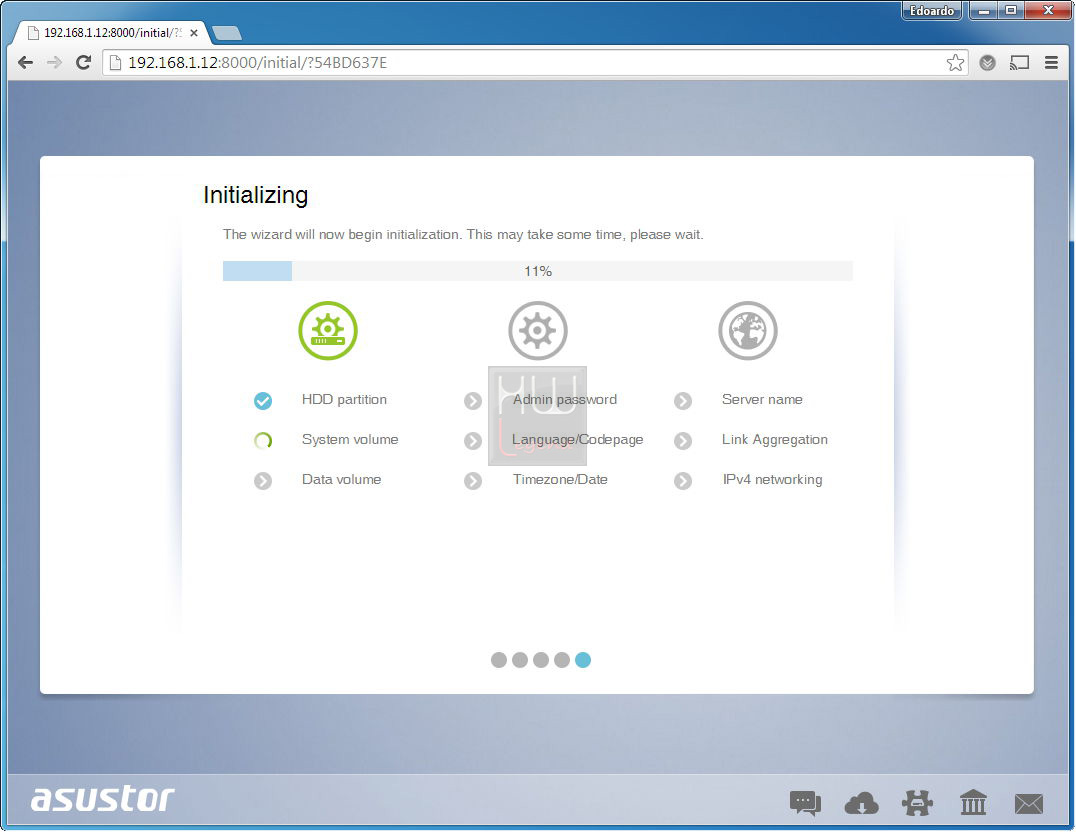Click the 'Admin password' label
1076x832 pixels.
pos(565,400)
